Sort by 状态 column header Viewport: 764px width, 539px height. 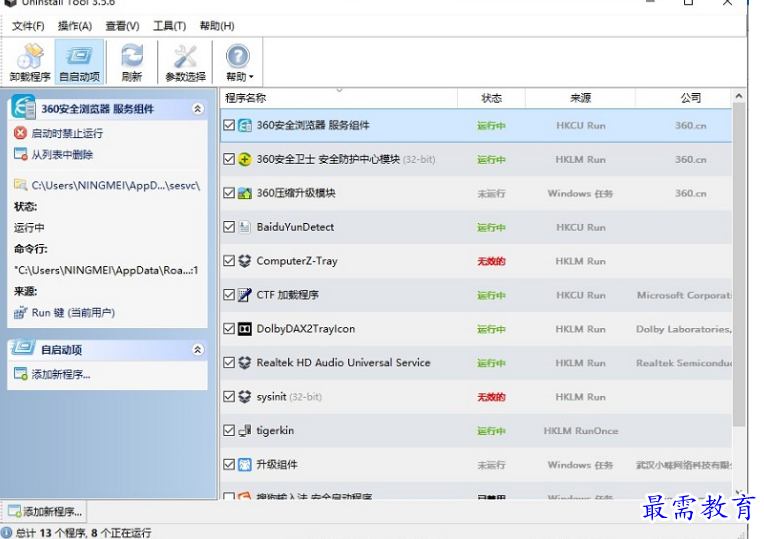pos(491,98)
